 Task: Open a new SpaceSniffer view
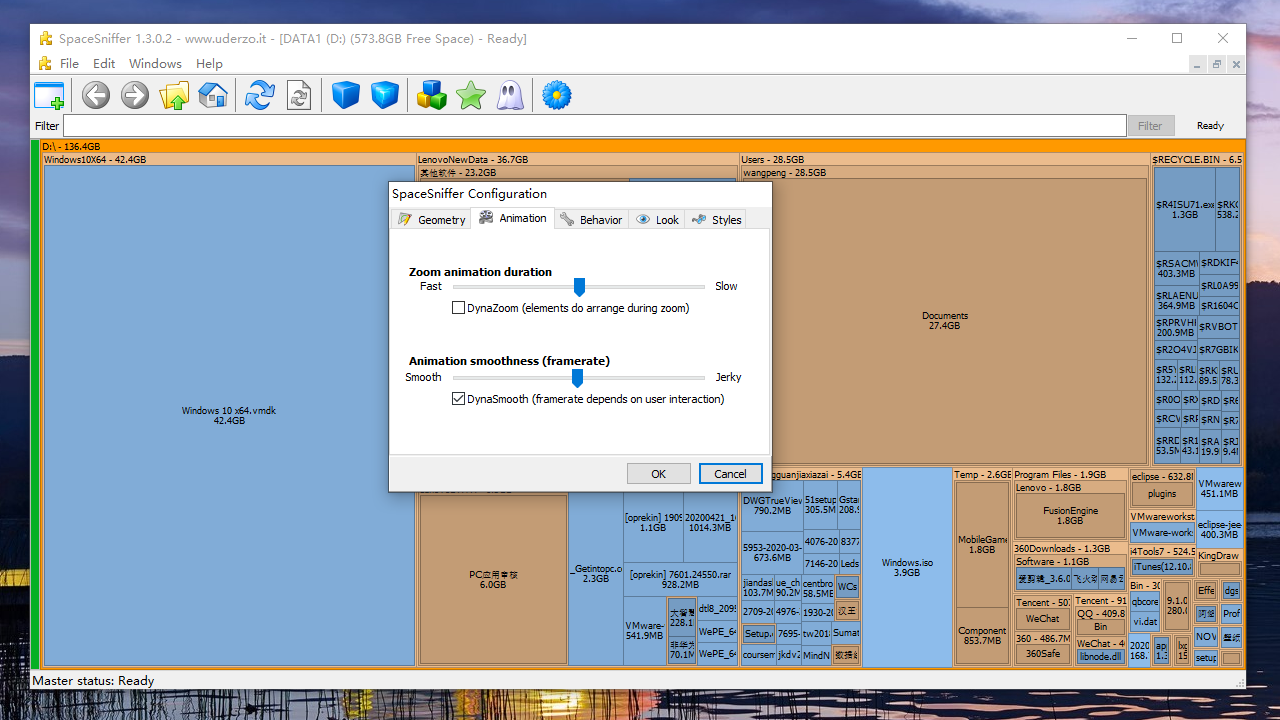coord(48,95)
